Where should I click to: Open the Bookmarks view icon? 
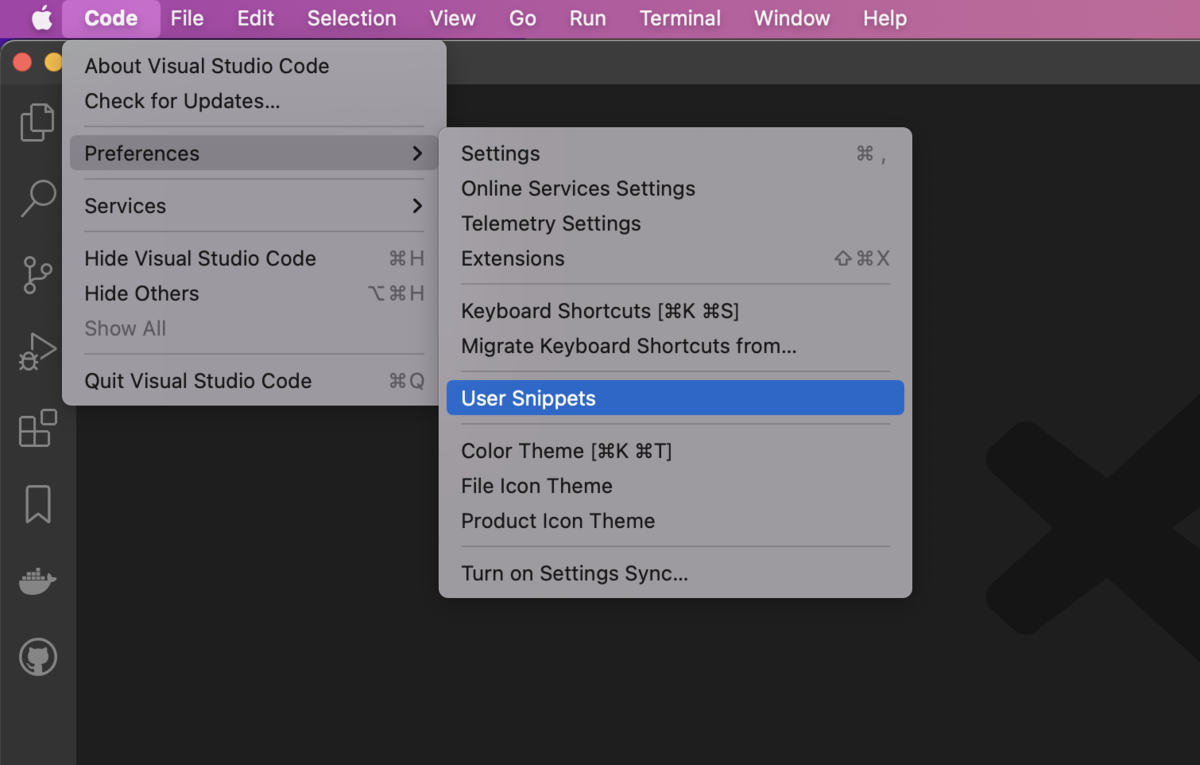[x=38, y=504]
